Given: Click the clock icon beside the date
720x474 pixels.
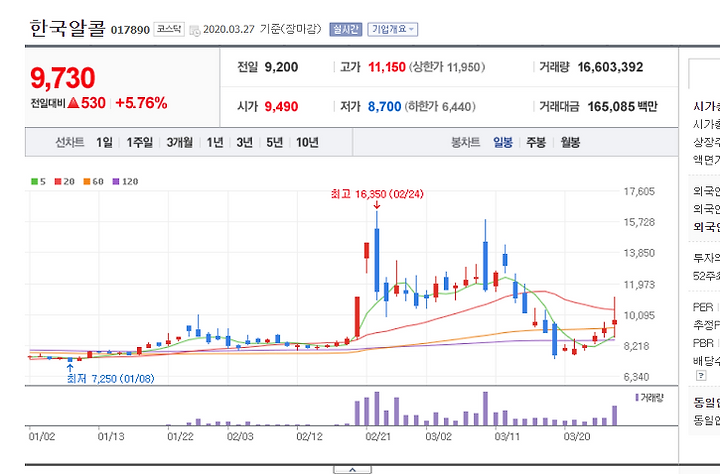Looking at the screenshot, I should (x=195, y=31).
